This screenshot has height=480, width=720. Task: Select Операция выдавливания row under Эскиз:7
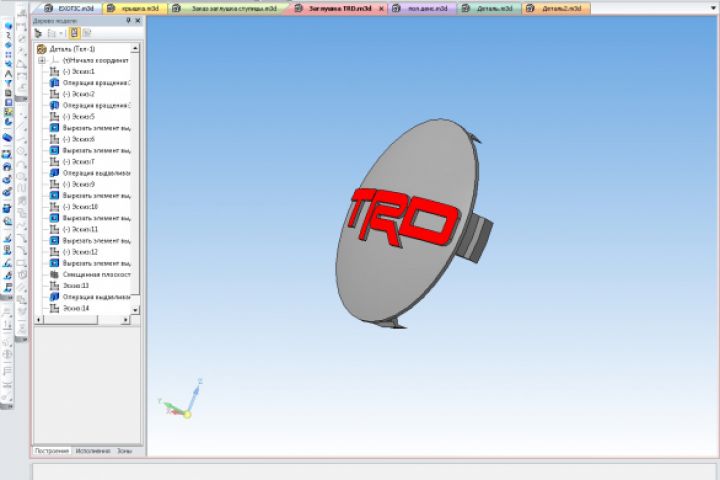point(90,173)
